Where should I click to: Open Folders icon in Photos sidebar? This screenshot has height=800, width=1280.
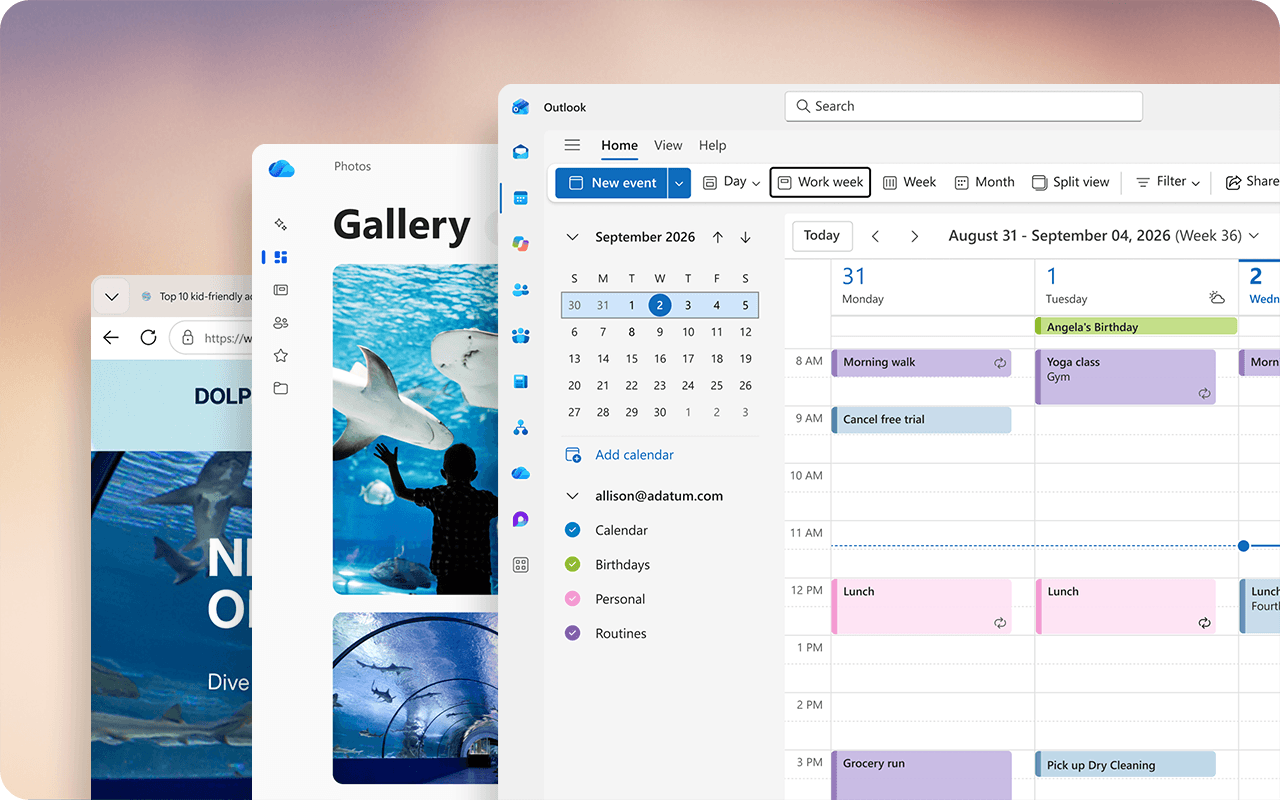tap(280, 388)
